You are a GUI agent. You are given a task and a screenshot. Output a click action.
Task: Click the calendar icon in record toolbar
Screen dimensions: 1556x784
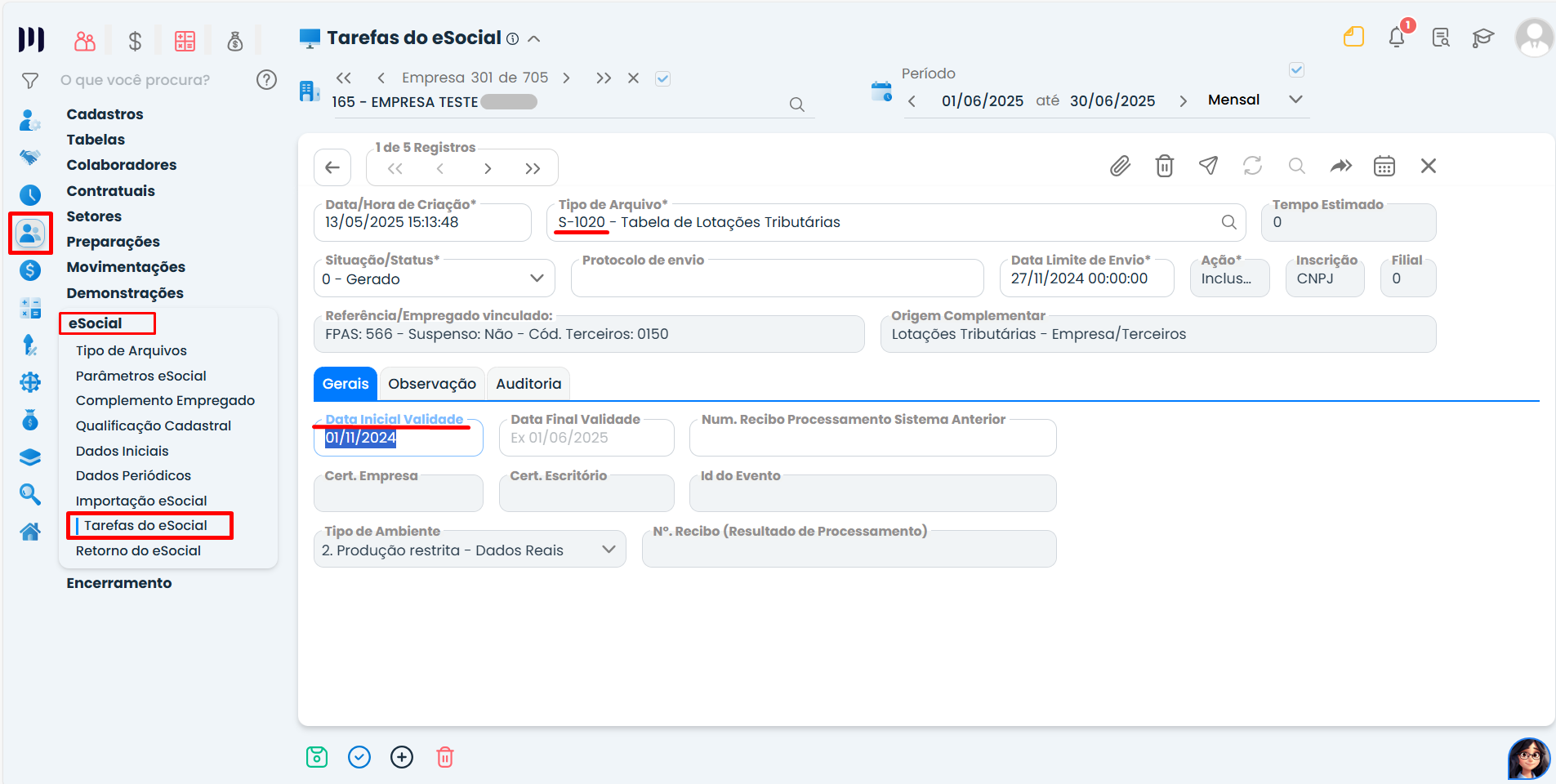(x=1384, y=166)
